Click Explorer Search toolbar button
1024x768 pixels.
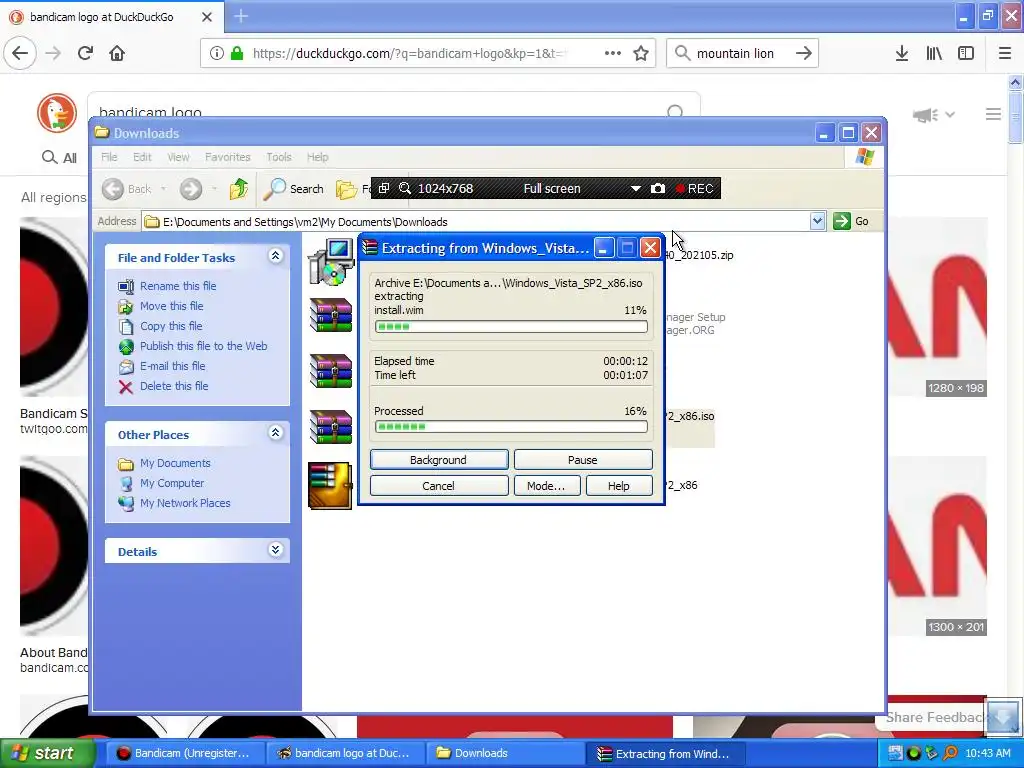[294, 189]
